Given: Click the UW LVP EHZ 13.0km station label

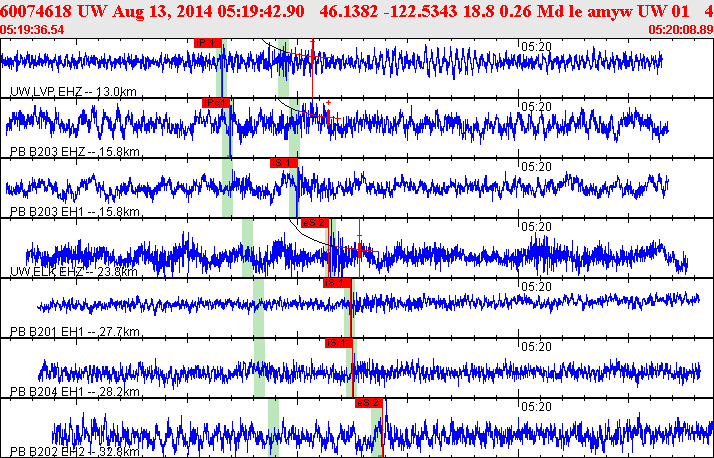Looking at the screenshot, I should click(72, 92).
